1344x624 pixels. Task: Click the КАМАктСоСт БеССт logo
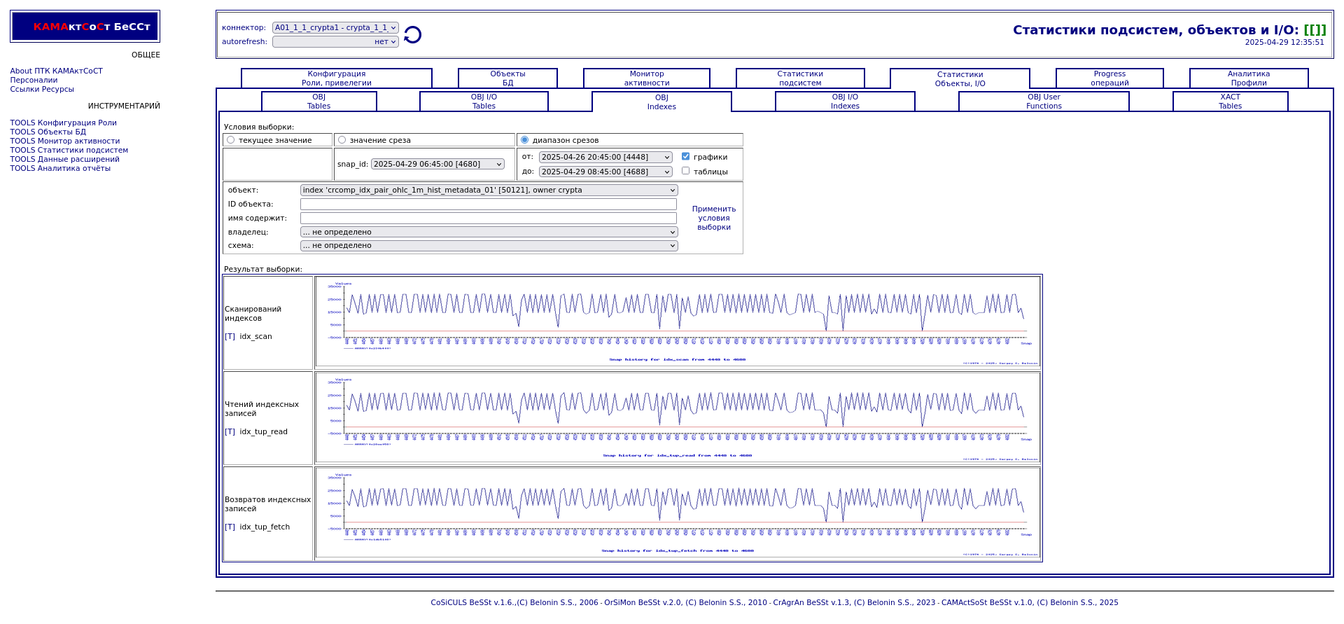[85, 27]
